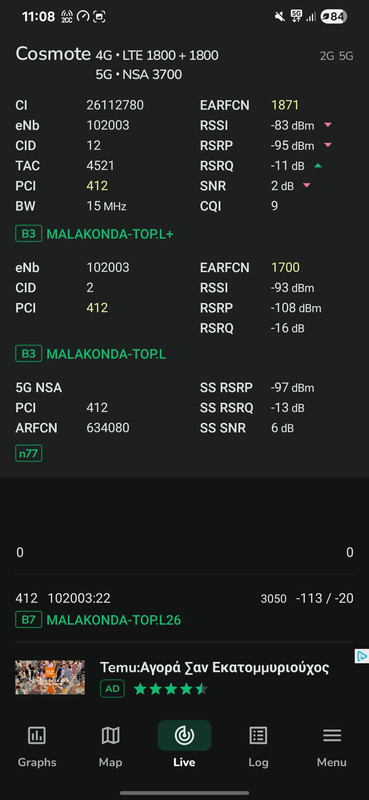Tap the Cosmote operator name header
This screenshot has height=800, width=369.
tap(53, 54)
